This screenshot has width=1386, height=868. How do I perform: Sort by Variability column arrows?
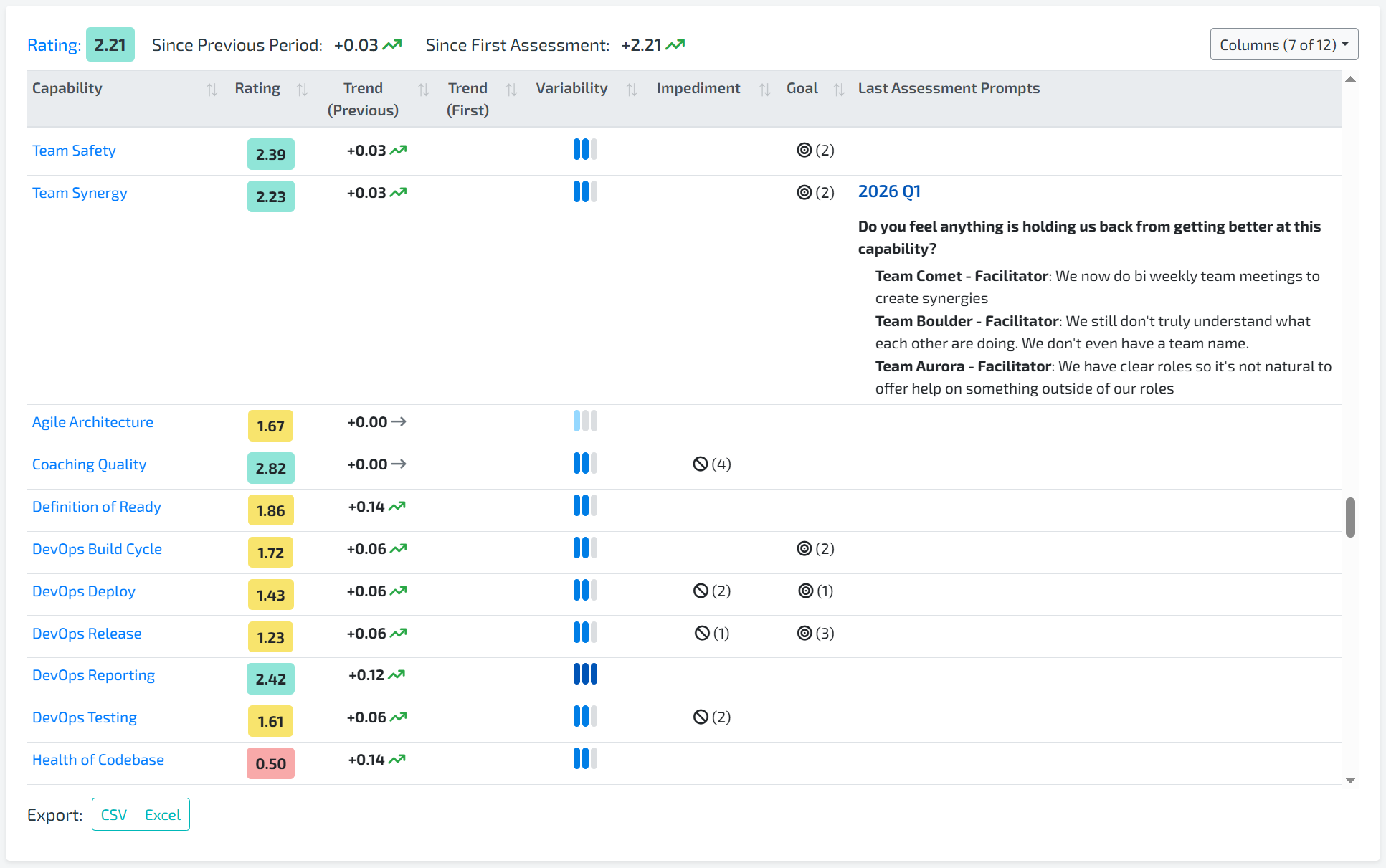tap(631, 90)
